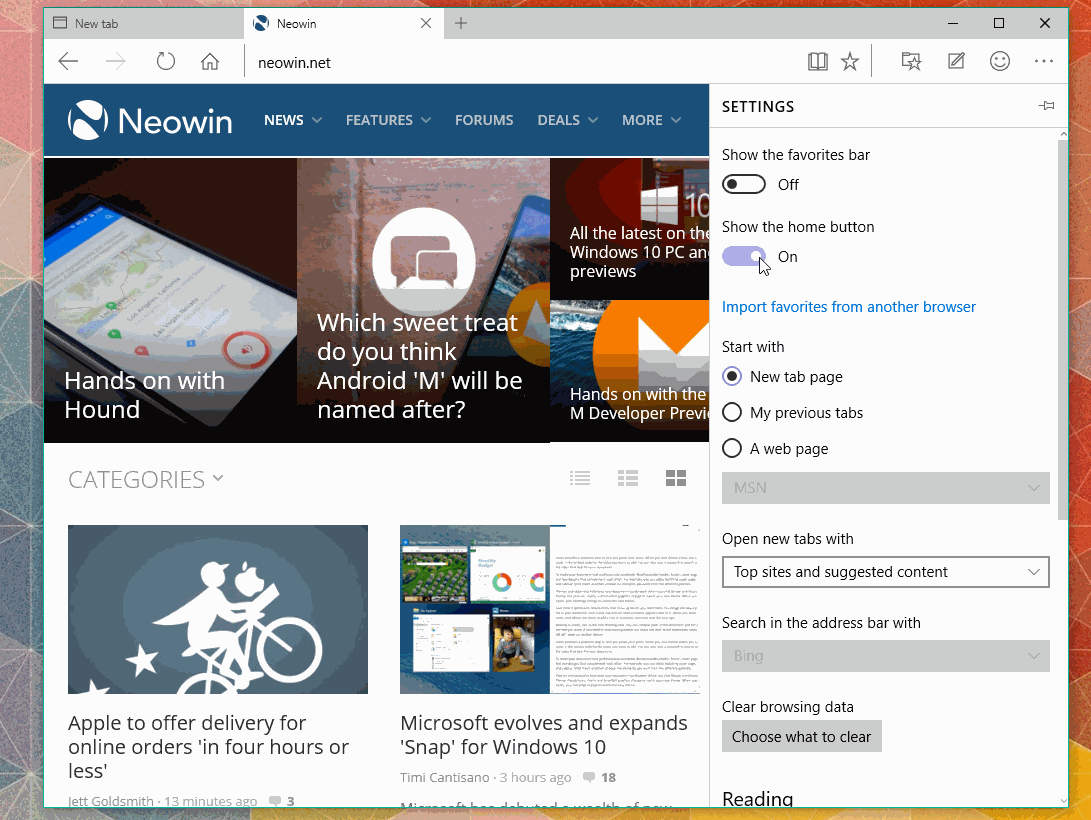1091x820 pixels.
Task: Select A web page radio option
Action: pyautogui.click(x=775, y=449)
